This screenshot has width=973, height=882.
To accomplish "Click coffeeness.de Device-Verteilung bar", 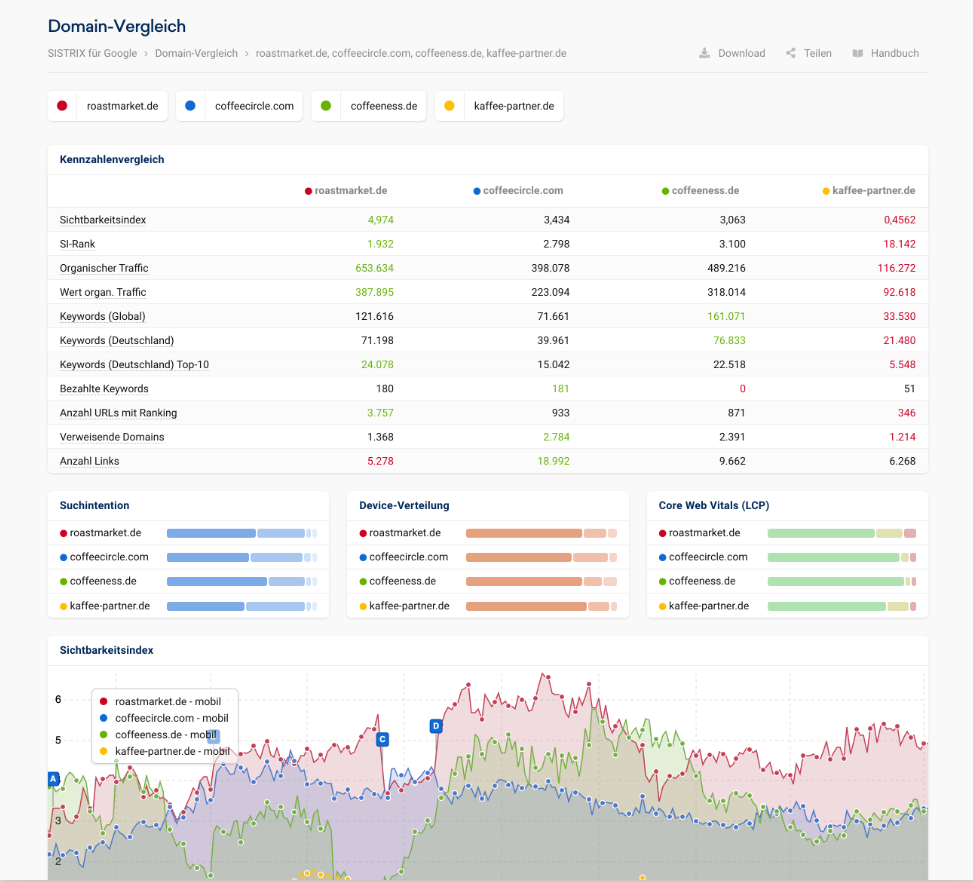I will tap(541, 582).
